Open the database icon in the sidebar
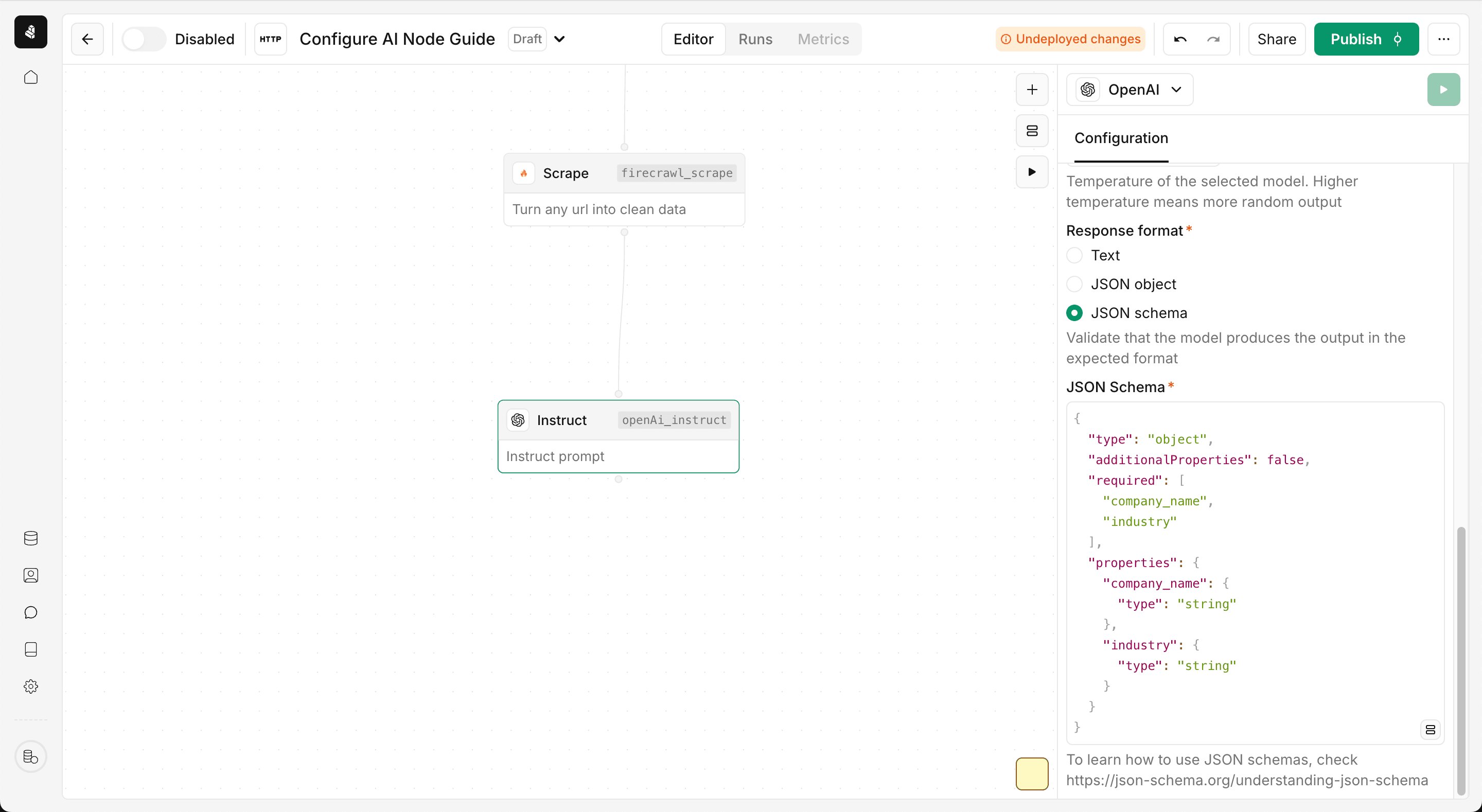1482x812 pixels. point(30,538)
